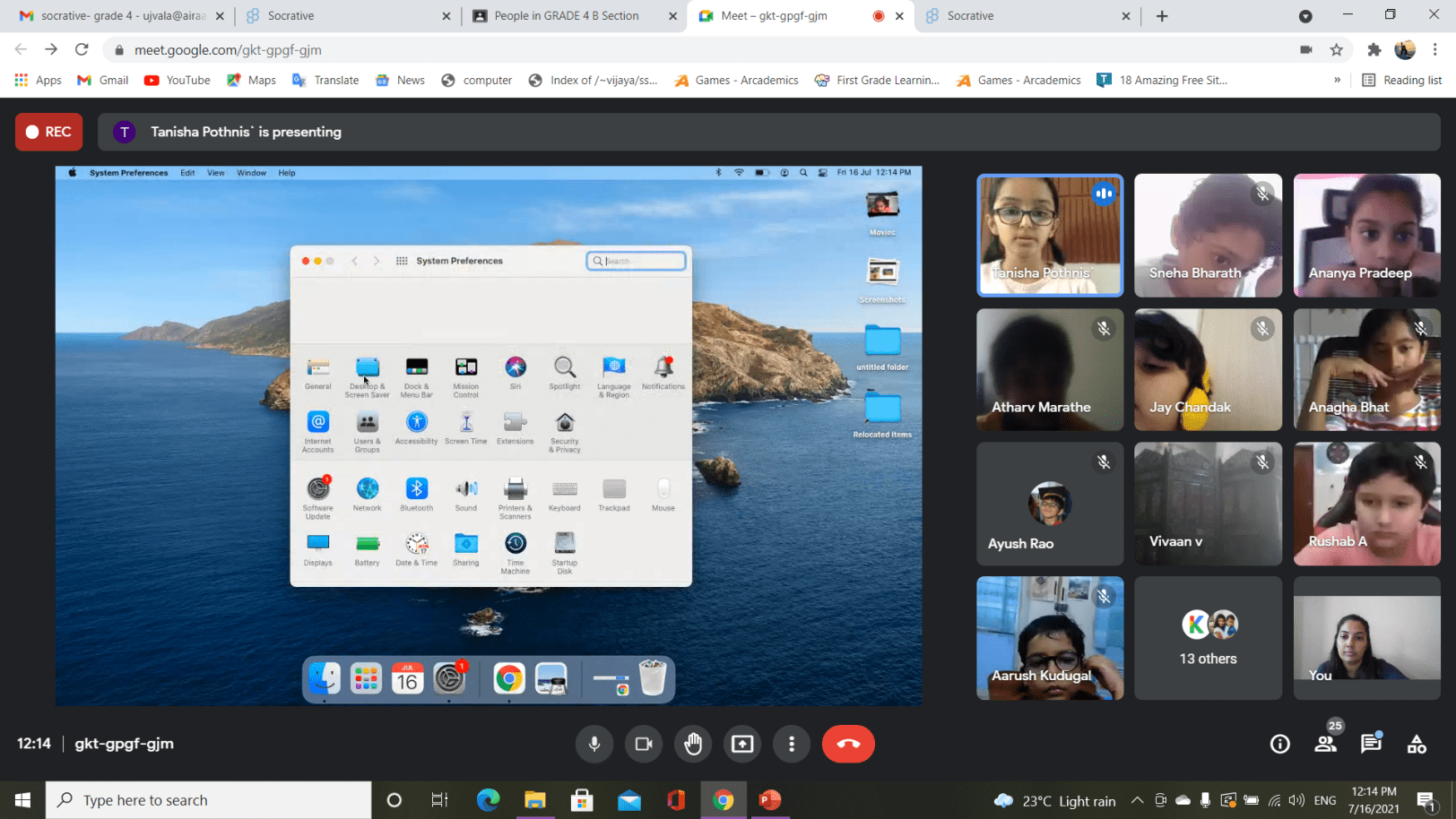Turn off the camera in Meet

[x=643, y=744]
